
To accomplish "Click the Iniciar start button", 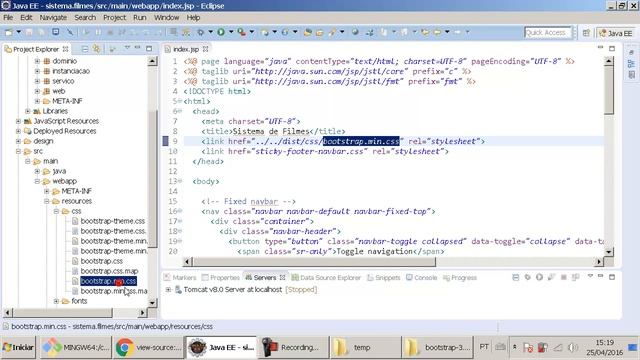I will (18, 347).
